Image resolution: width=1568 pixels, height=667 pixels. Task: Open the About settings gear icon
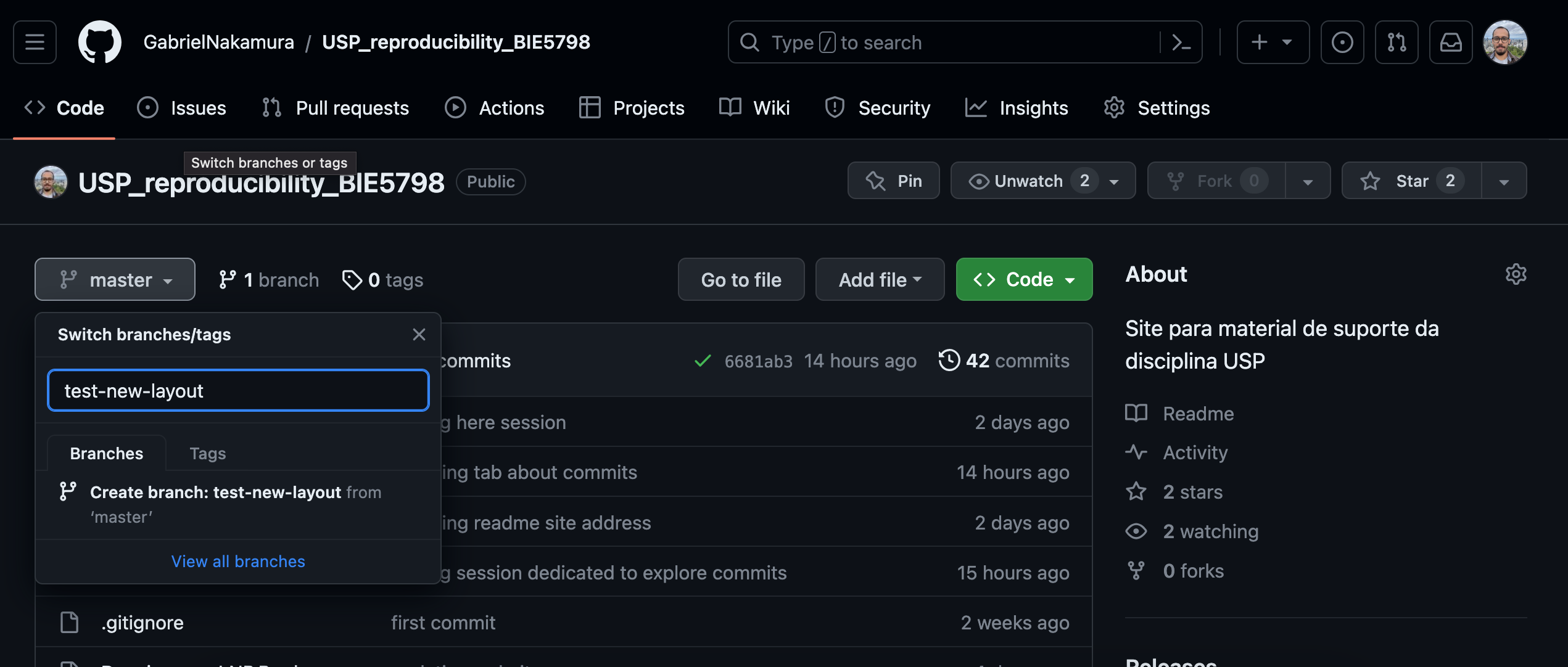click(1516, 274)
